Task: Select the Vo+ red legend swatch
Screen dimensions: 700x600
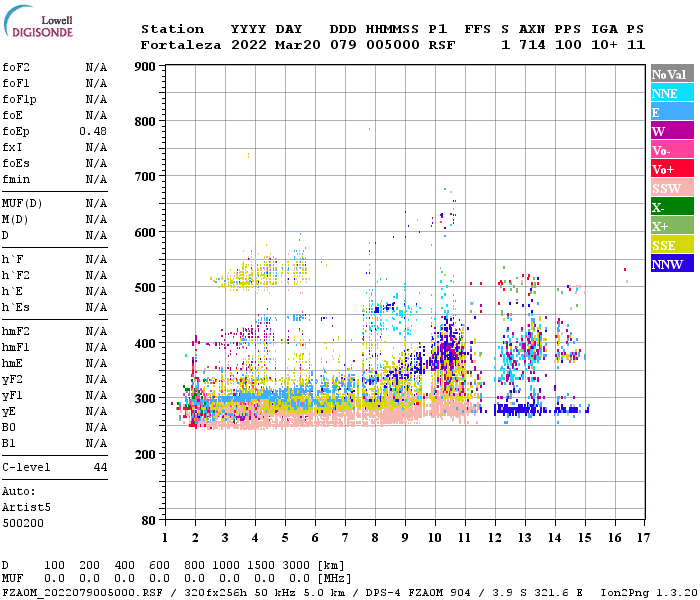Action: click(672, 169)
